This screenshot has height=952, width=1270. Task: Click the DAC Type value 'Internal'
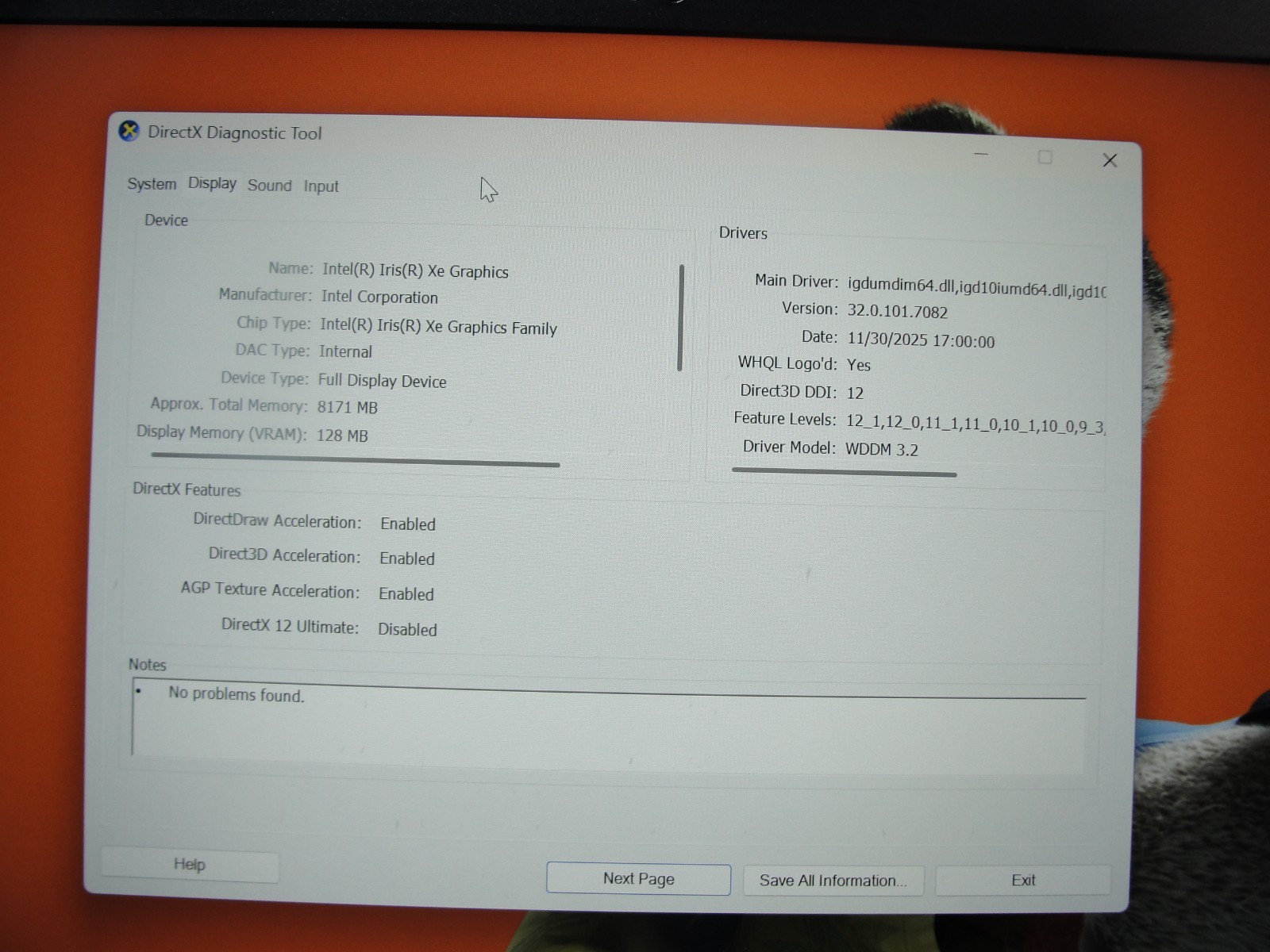[x=345, y=351]
